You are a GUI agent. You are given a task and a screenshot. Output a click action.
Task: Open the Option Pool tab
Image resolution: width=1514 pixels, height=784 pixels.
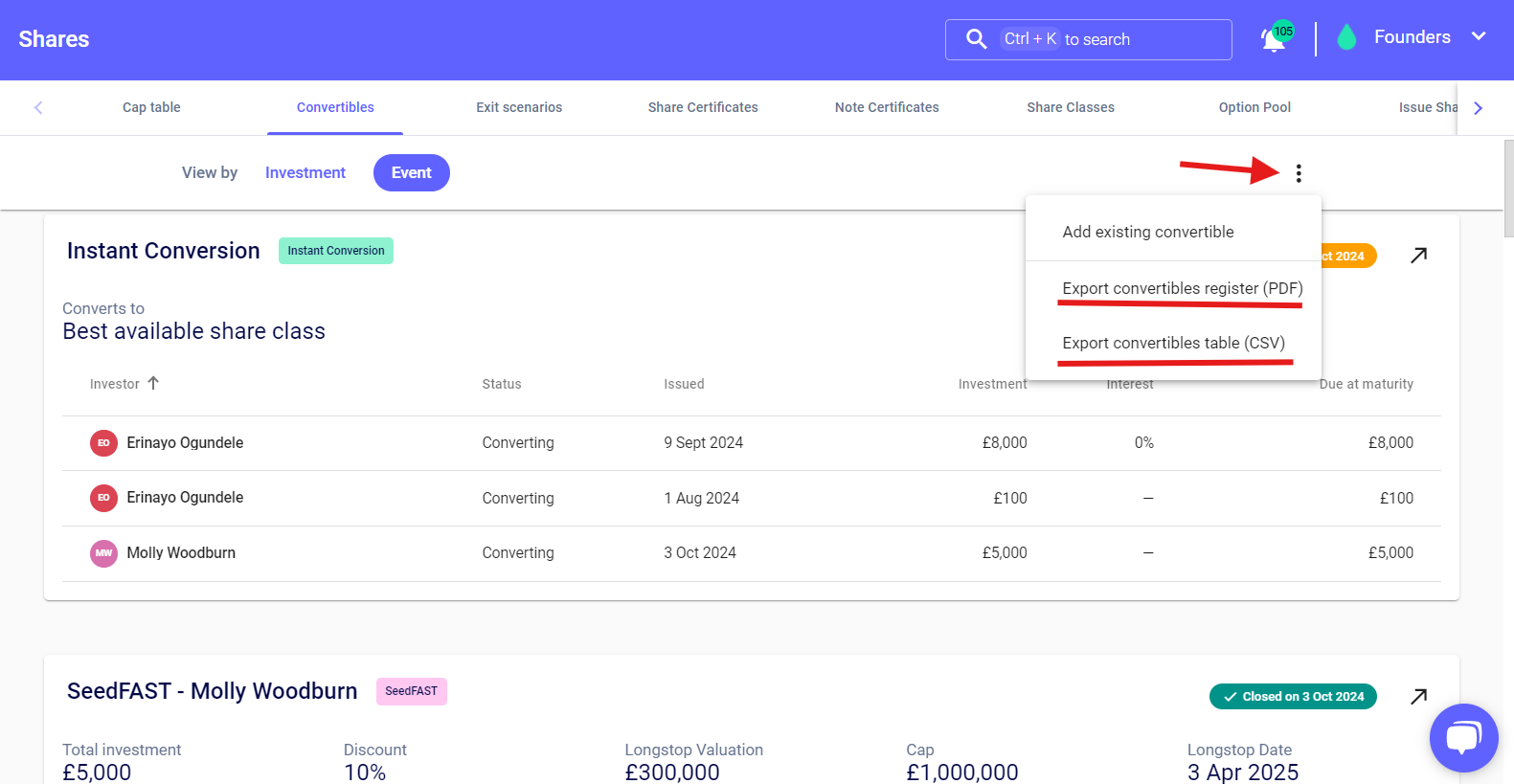click(1254, 107)
